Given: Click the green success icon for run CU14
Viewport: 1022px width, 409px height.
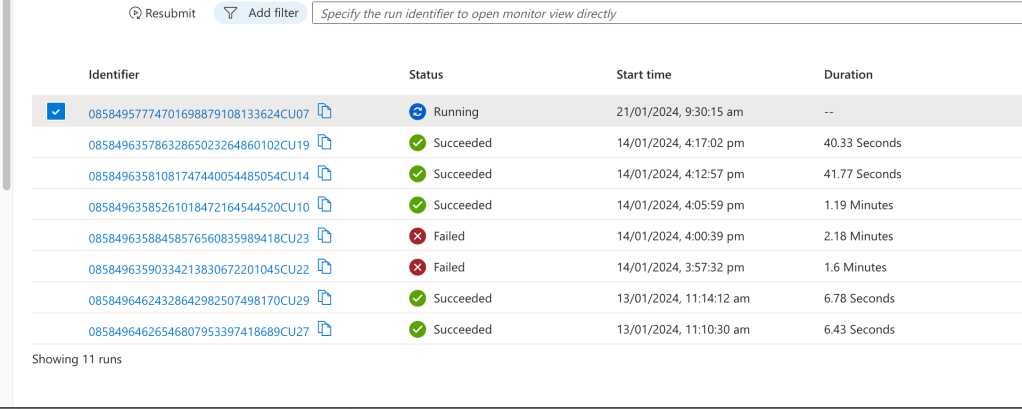Looking at the screenshot, I should click(417, 174).
